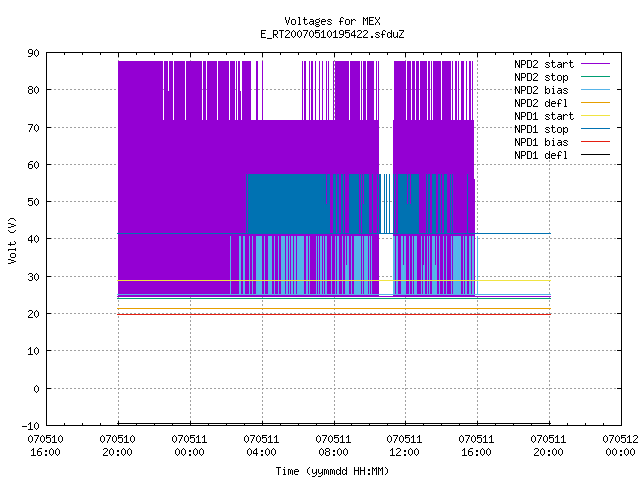Image resolution: width=640 pixels, height=480 pixels.
Task: Click the x-axis label 070510 16:00
Action: [x=45, y=446]
